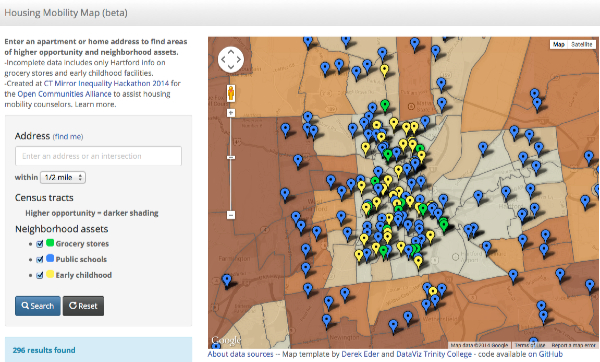
Task: Zoom in with the plus button
Action: pyautogui.click(x=231, y=113)
